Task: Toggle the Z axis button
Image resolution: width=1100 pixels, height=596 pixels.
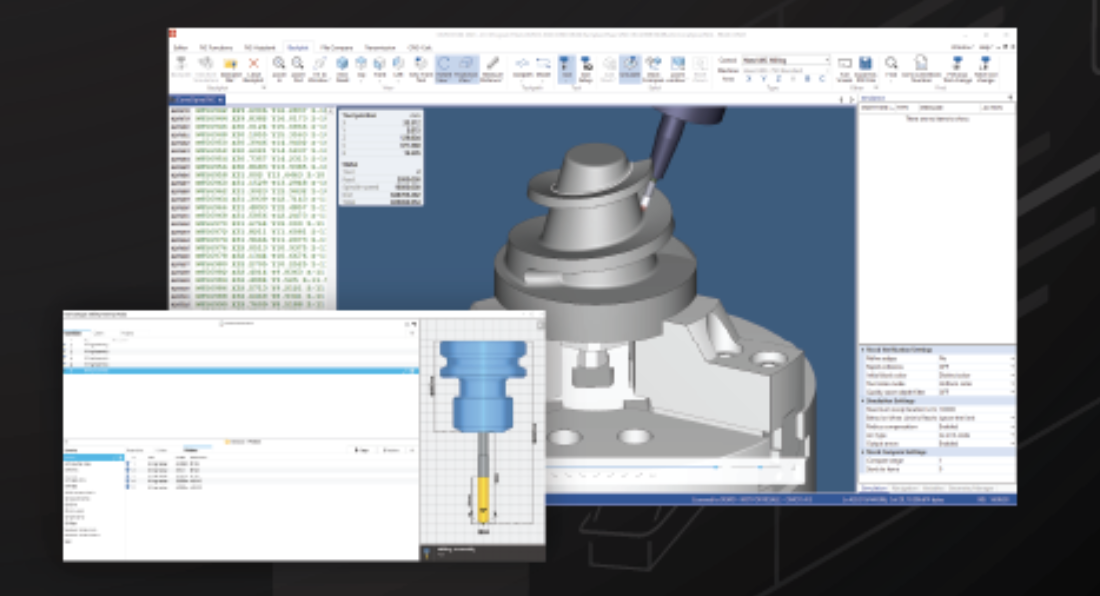Action: pos(778,79)
